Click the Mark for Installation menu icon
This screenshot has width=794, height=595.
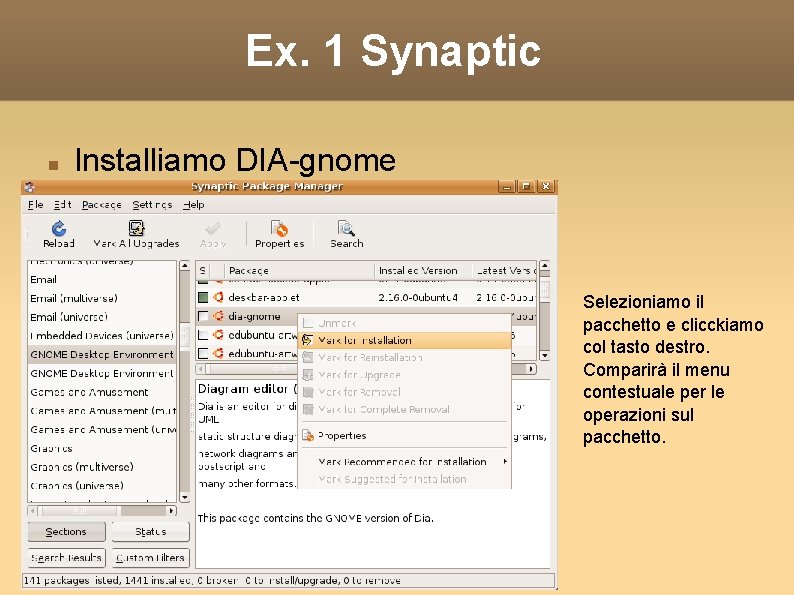[x=307, y=340]
